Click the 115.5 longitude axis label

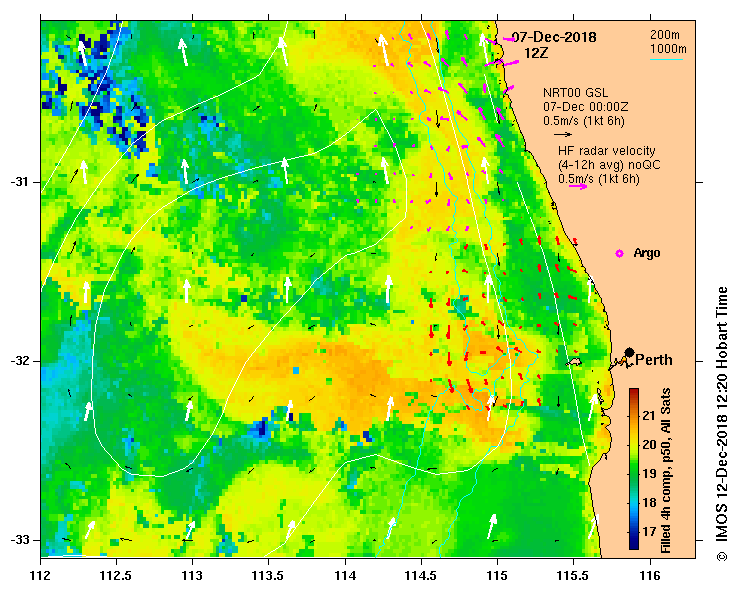574,576
